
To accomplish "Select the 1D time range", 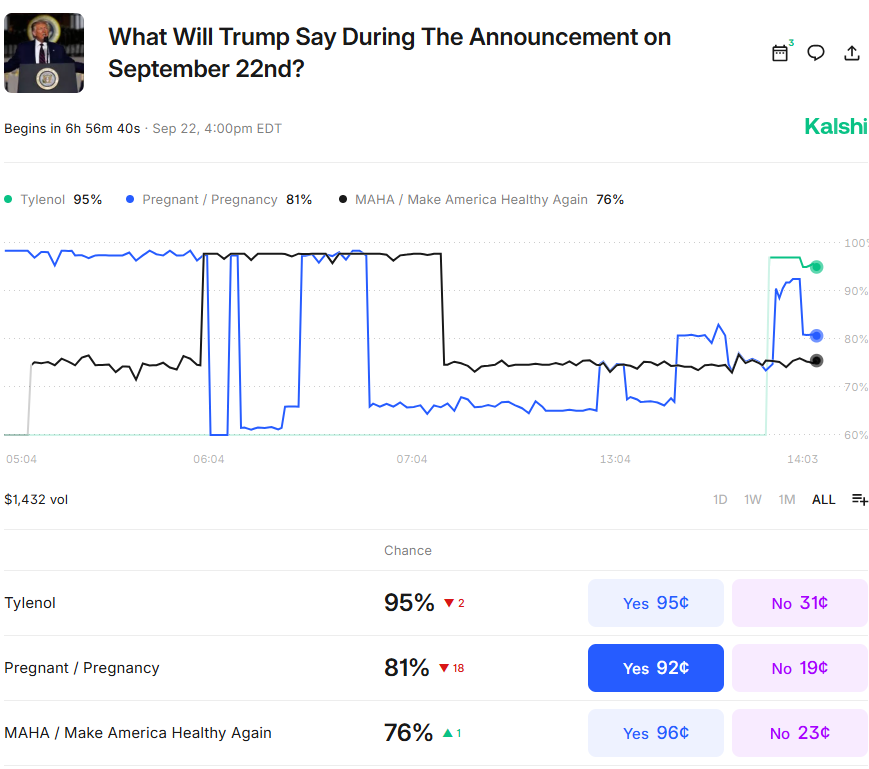I will [719, 500].
